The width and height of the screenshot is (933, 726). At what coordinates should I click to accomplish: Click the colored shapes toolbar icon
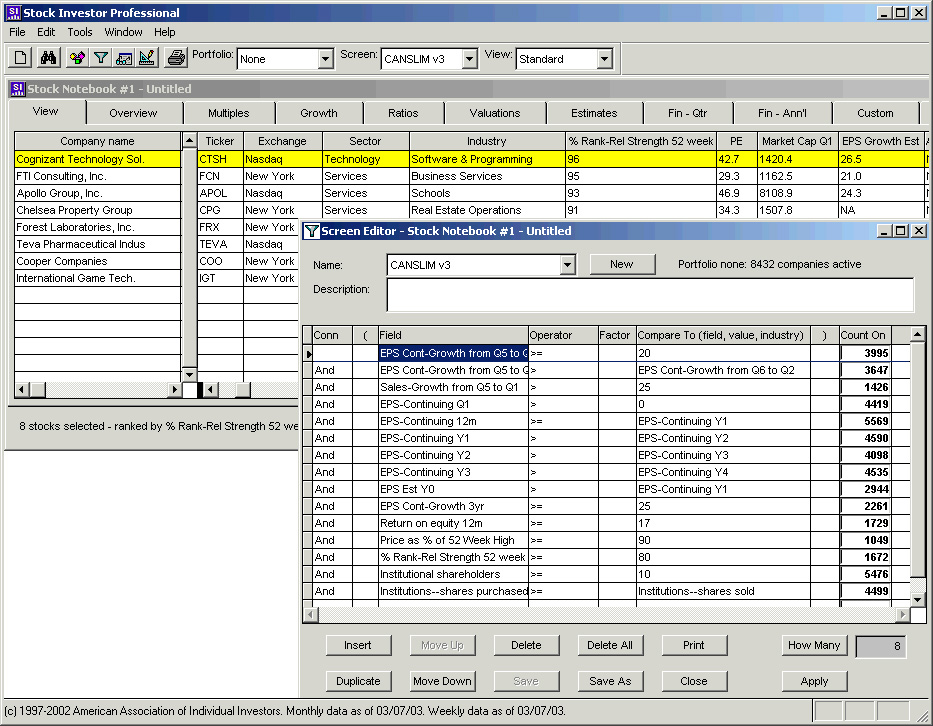tap(77, 58)
